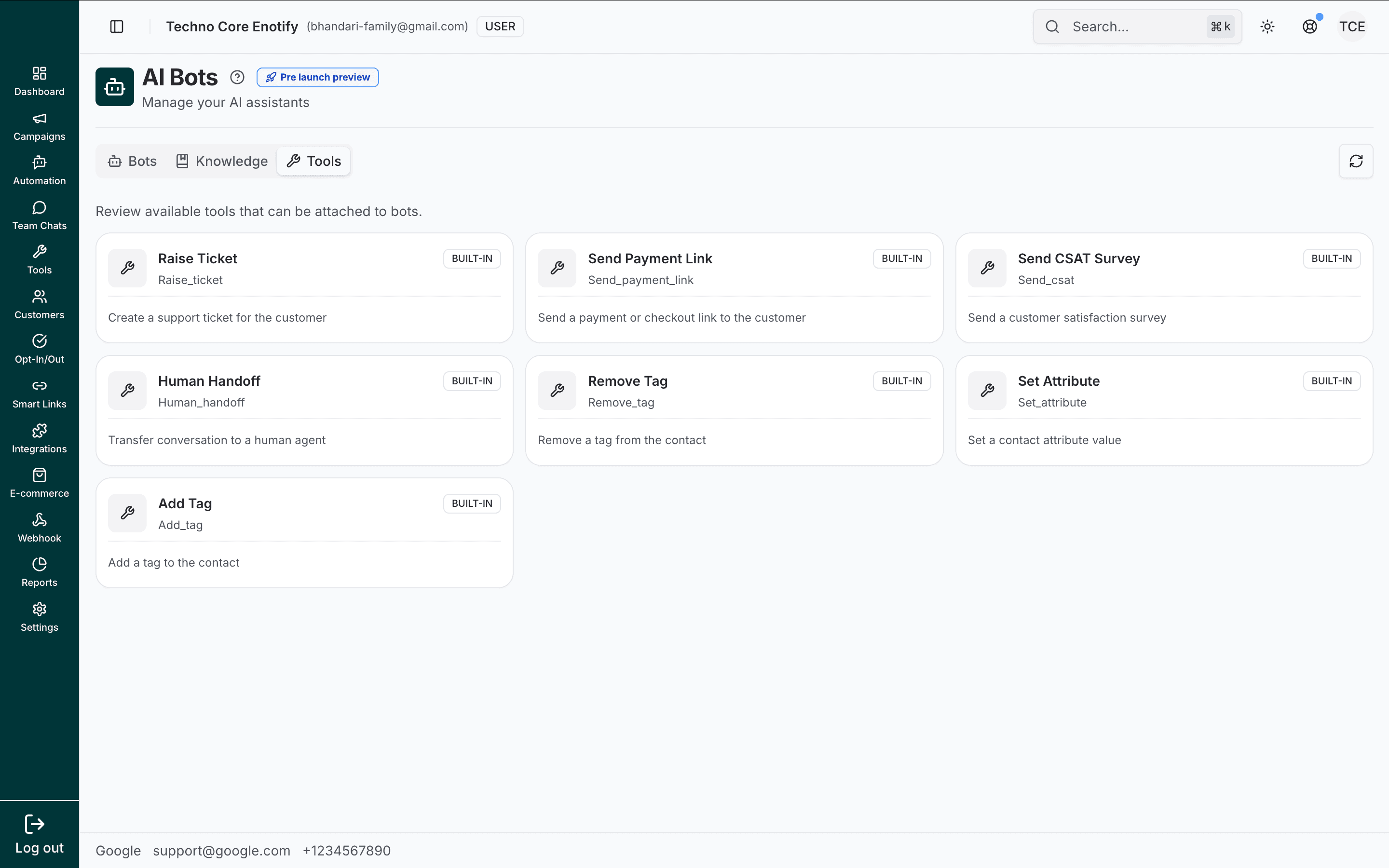Click the Remove Tag wrench icon
This screenshot has height=868, width=1389.
pos(557,391)
